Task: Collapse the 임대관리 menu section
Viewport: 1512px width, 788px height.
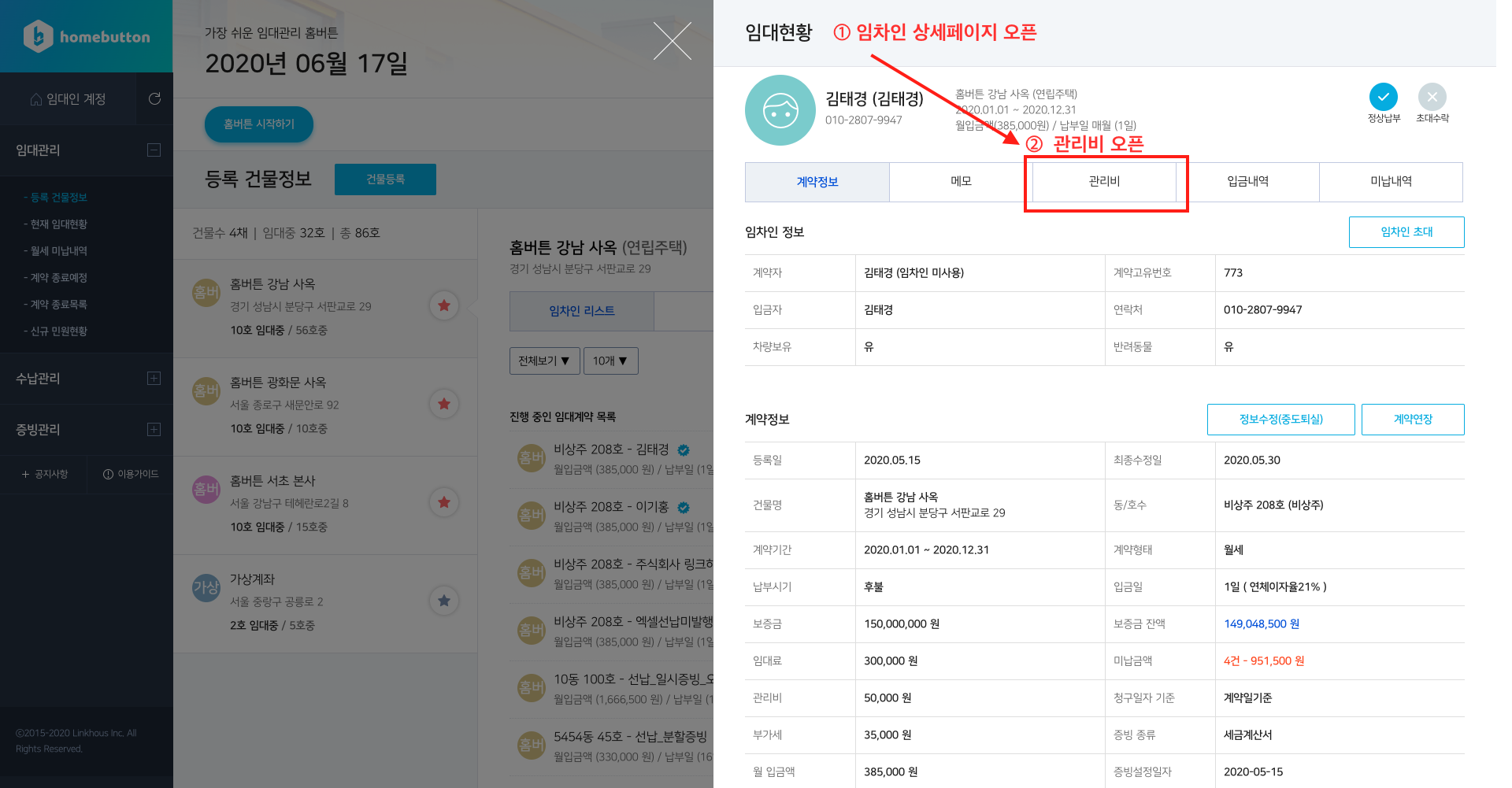Action: pos(154,150)
